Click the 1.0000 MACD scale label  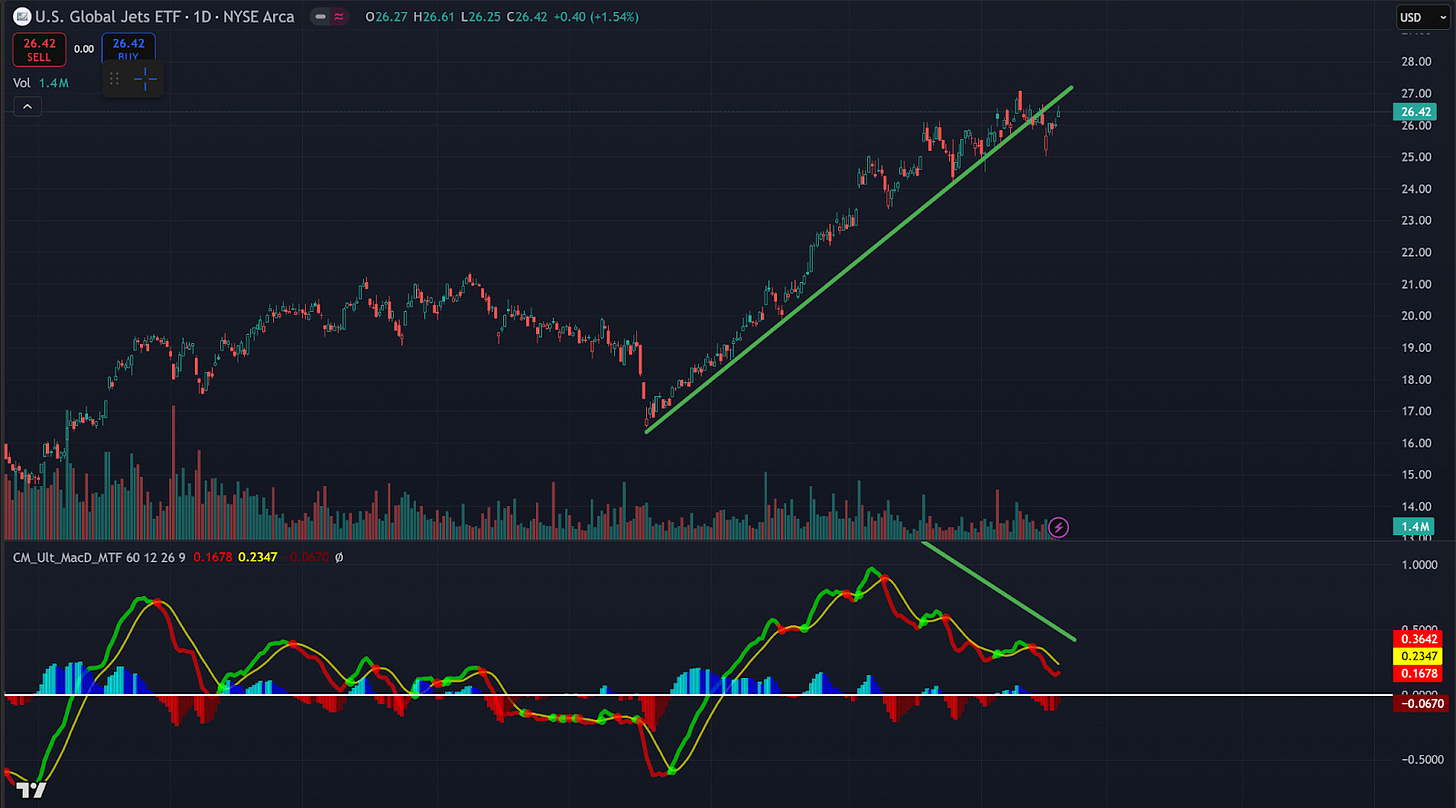(1418, 565)
